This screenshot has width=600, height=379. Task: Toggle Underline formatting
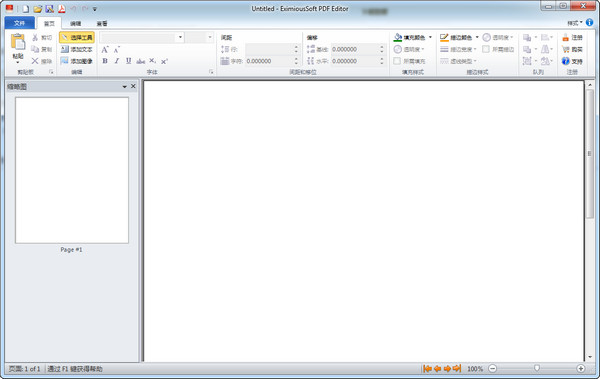point(129,61)
